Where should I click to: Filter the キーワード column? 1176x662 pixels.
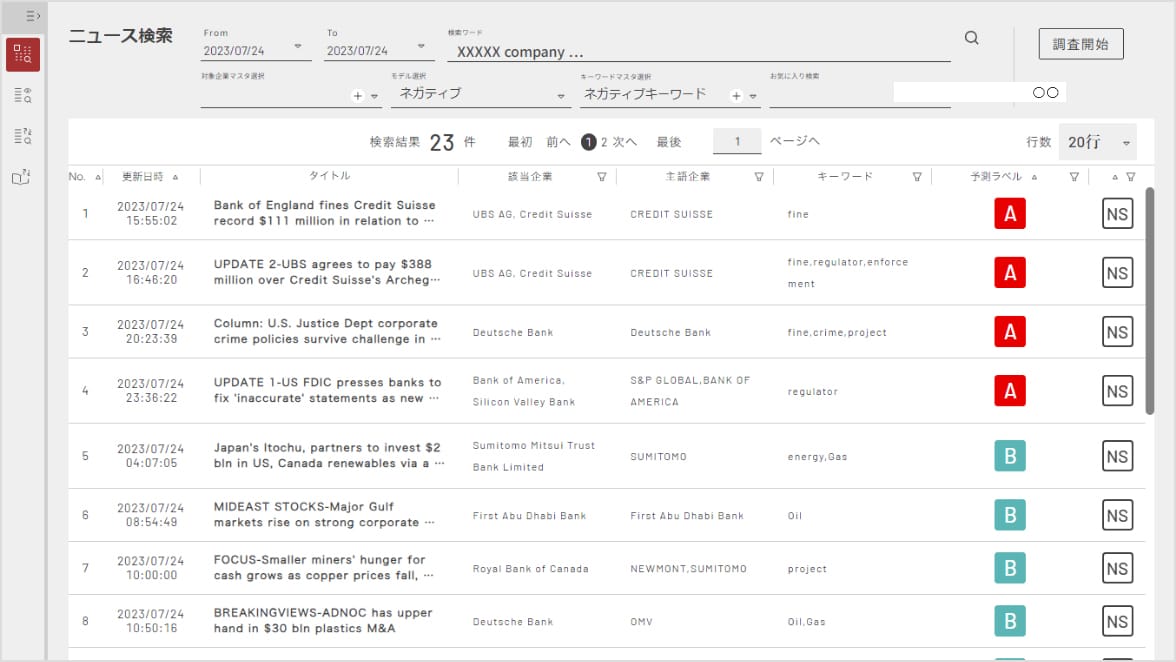tap(916, 177)
